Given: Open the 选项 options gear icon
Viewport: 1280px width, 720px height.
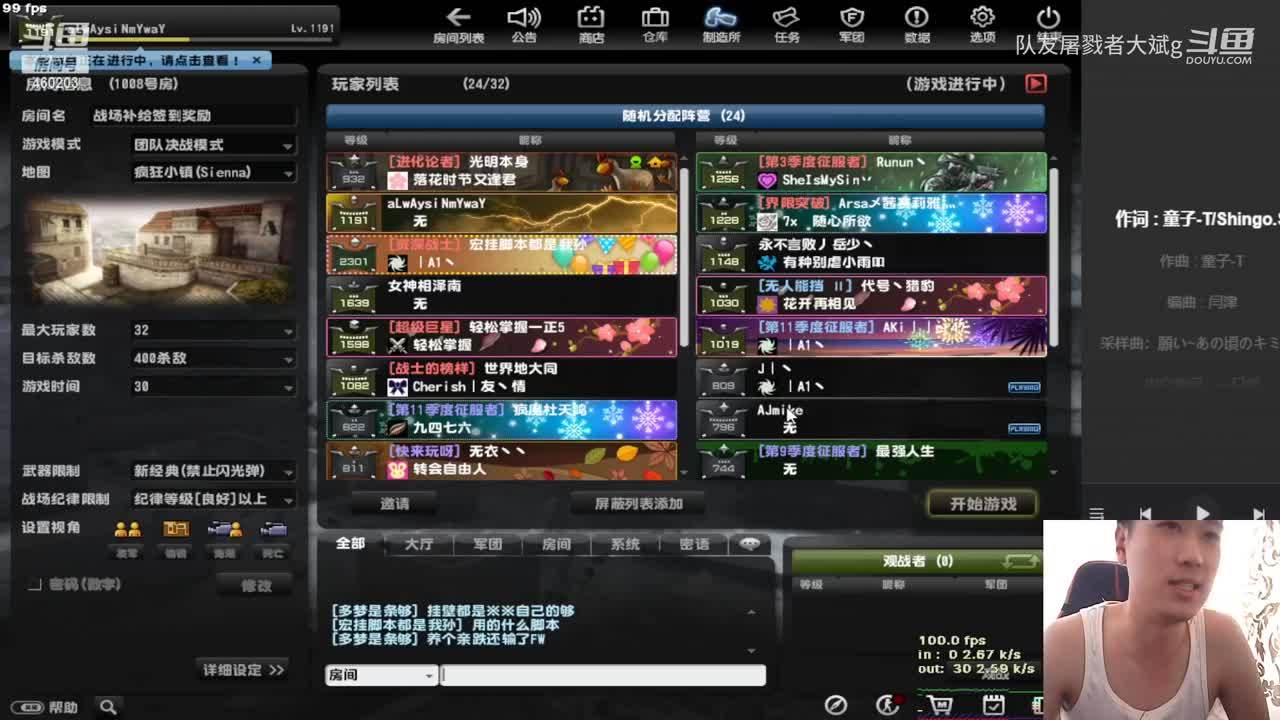Looking at the screenshot, I should tap(982, 24).
